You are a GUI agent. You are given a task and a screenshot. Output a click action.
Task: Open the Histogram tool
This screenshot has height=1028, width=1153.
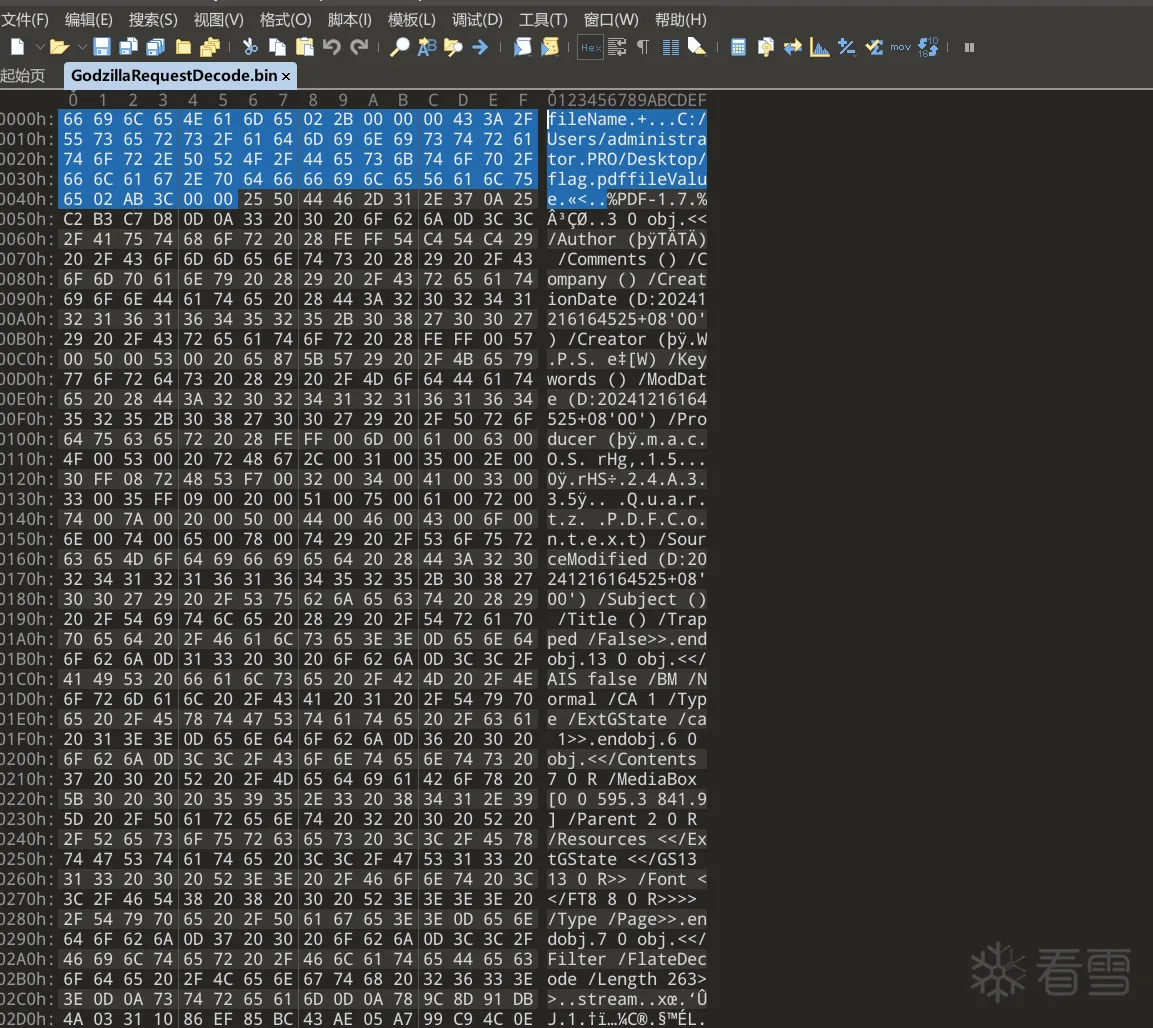(819, 47)
